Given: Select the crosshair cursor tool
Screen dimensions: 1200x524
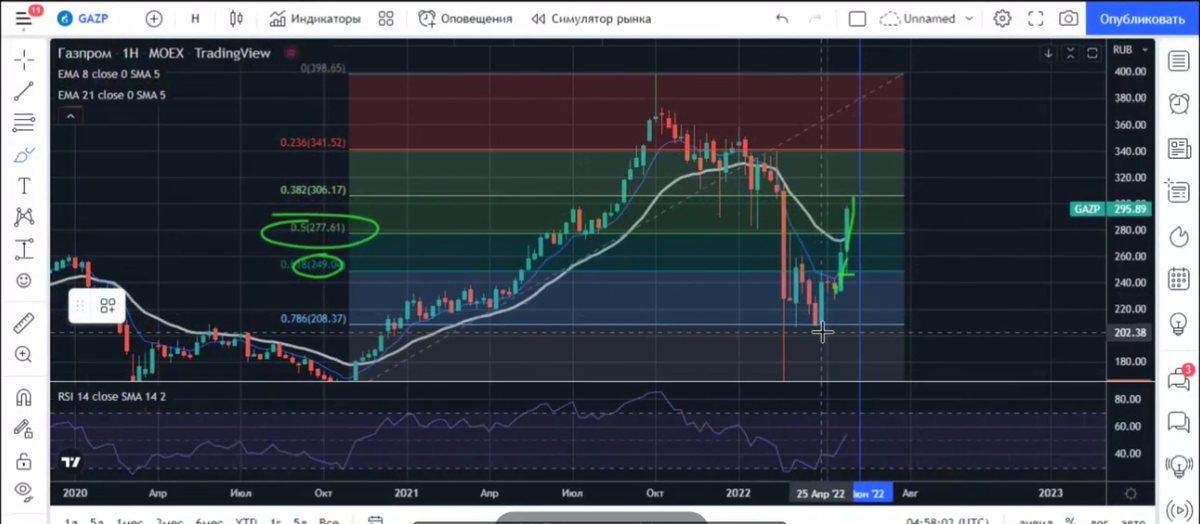Looking at the screenshot, I should tap(24, 60).
